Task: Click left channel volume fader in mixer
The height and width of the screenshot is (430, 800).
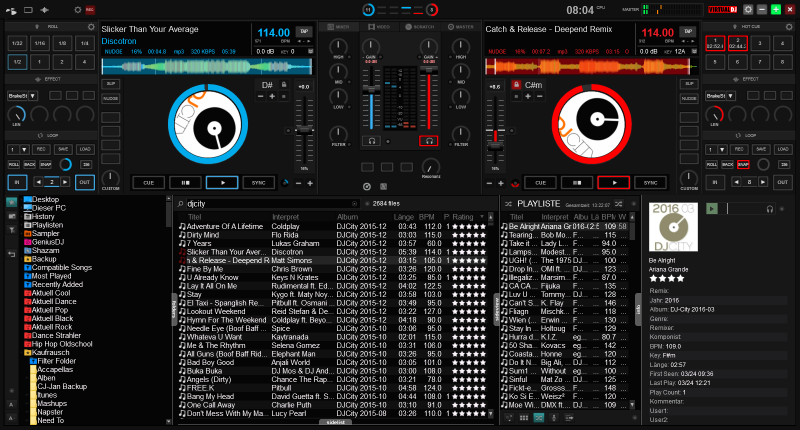Action: pos(371,89)
